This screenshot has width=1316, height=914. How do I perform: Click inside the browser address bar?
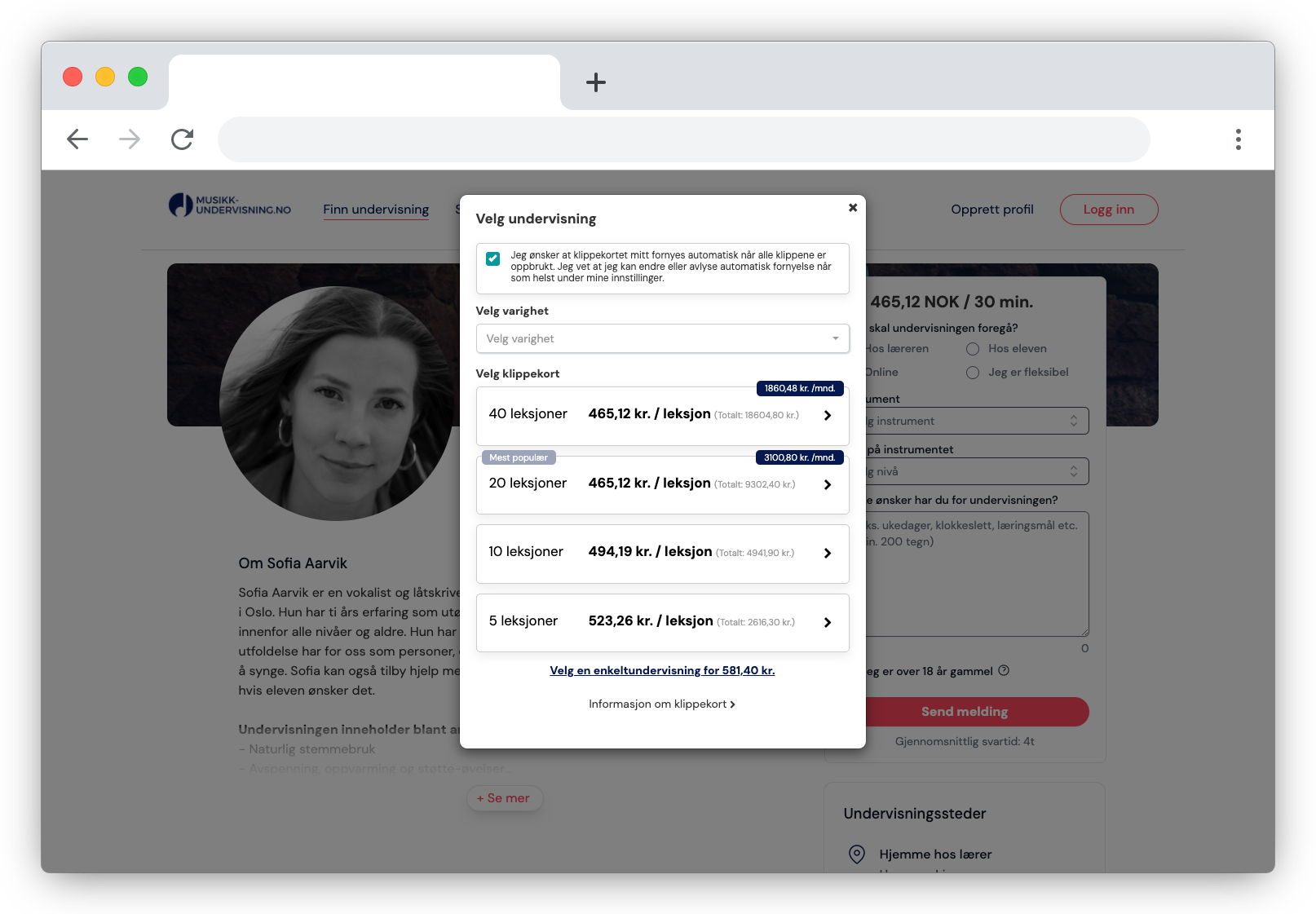pos(683,139)
